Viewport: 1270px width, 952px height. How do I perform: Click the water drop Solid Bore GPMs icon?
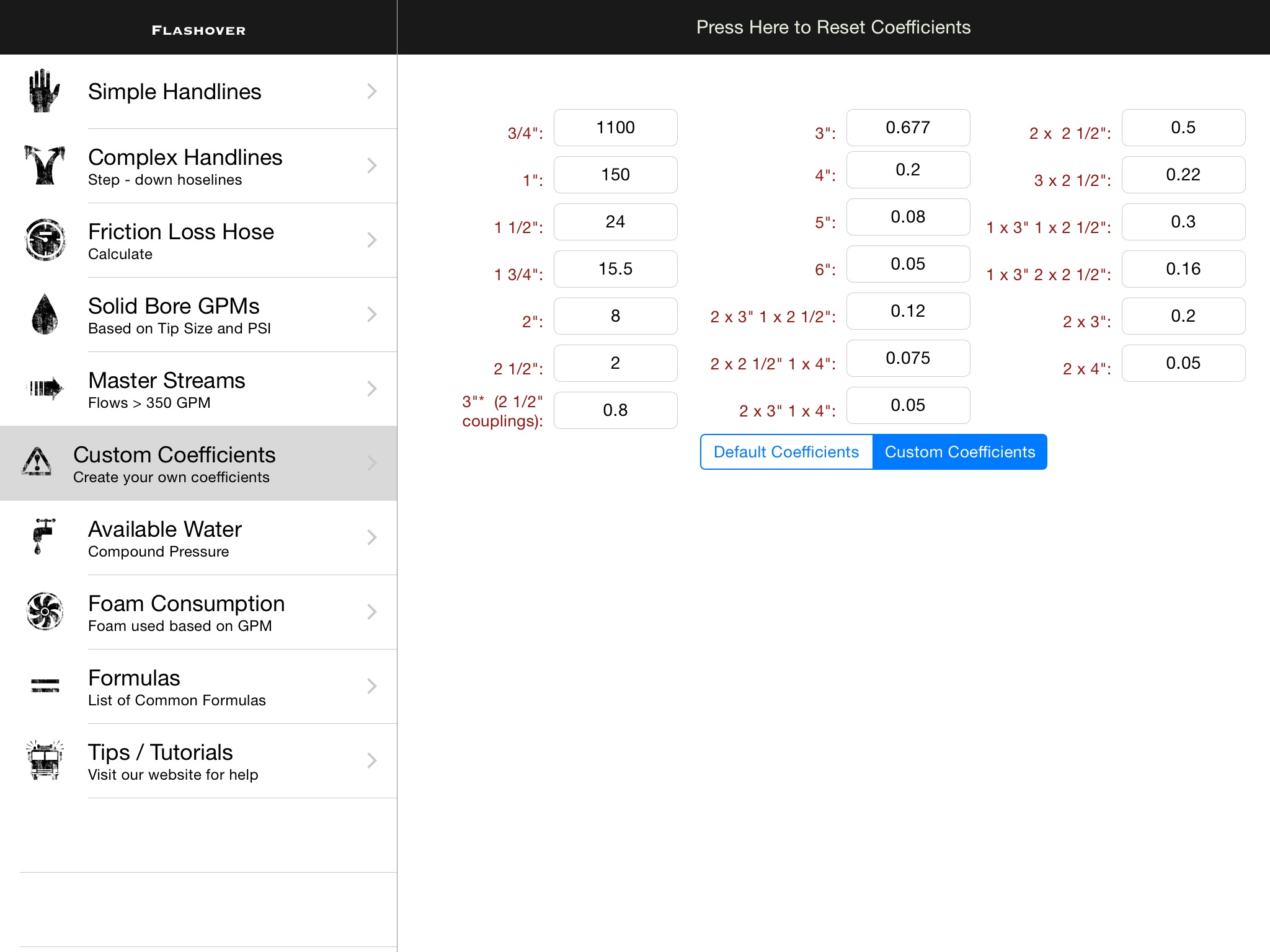click(44, 314)
